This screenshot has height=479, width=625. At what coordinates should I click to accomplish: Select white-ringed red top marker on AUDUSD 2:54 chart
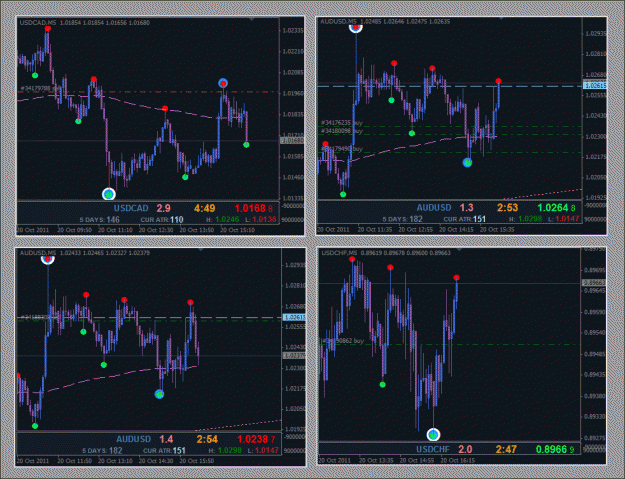tap(48, 259)
